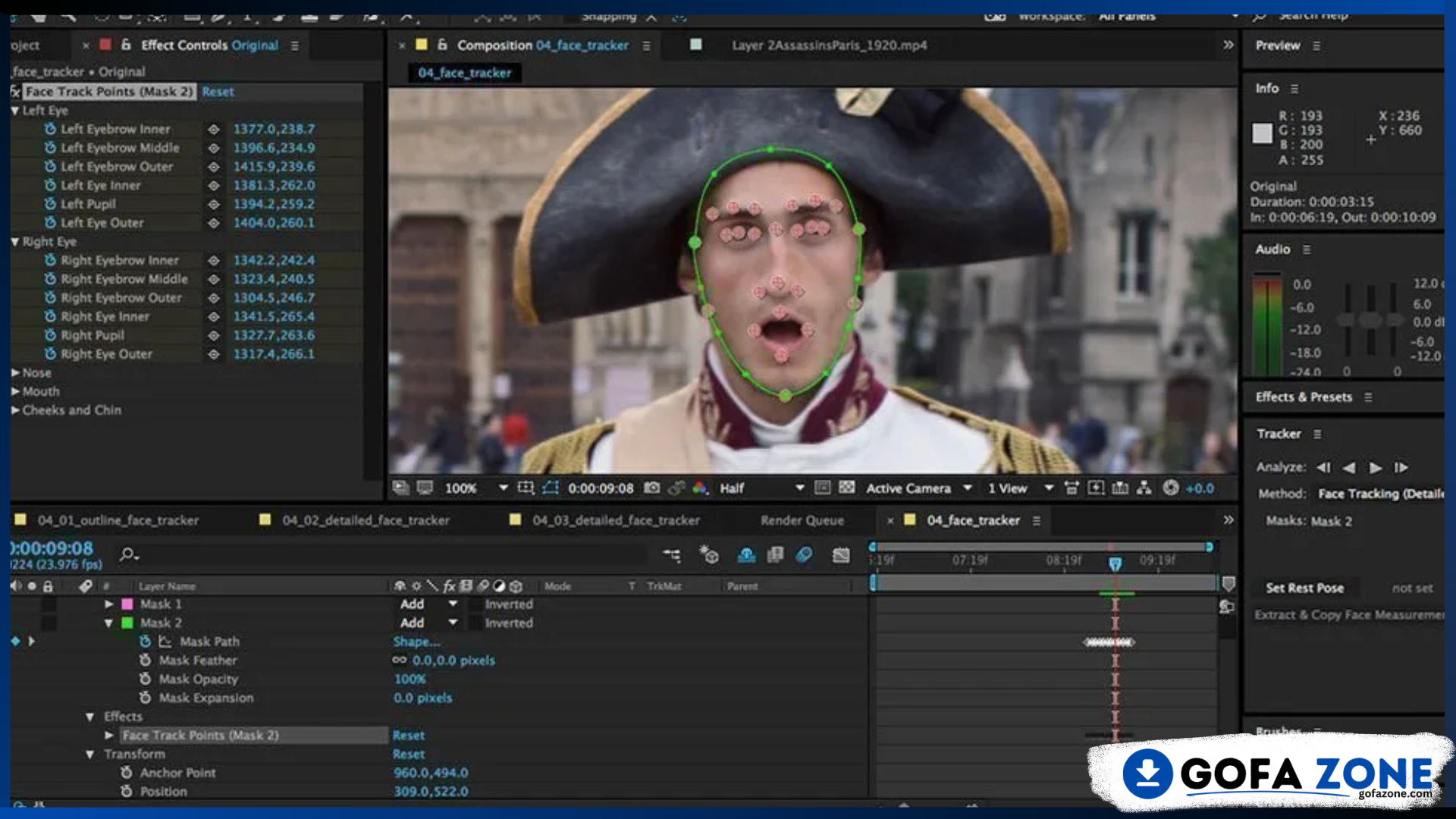Viewport: 1456px width, 819px height.
Task: Click the green color swatch of Mask 2
Action: 127,623
